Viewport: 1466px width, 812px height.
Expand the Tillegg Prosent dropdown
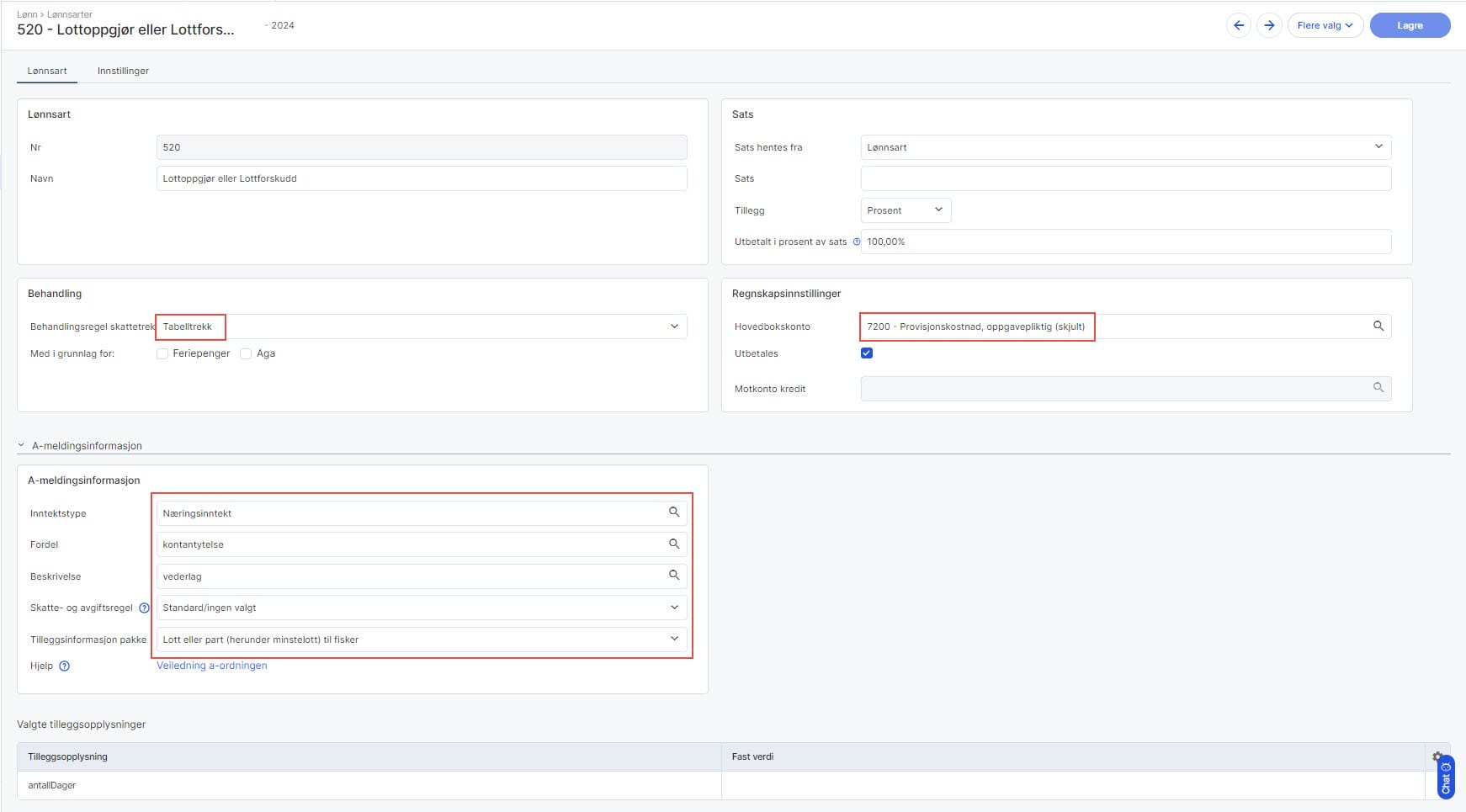click(x=906, y=210)
